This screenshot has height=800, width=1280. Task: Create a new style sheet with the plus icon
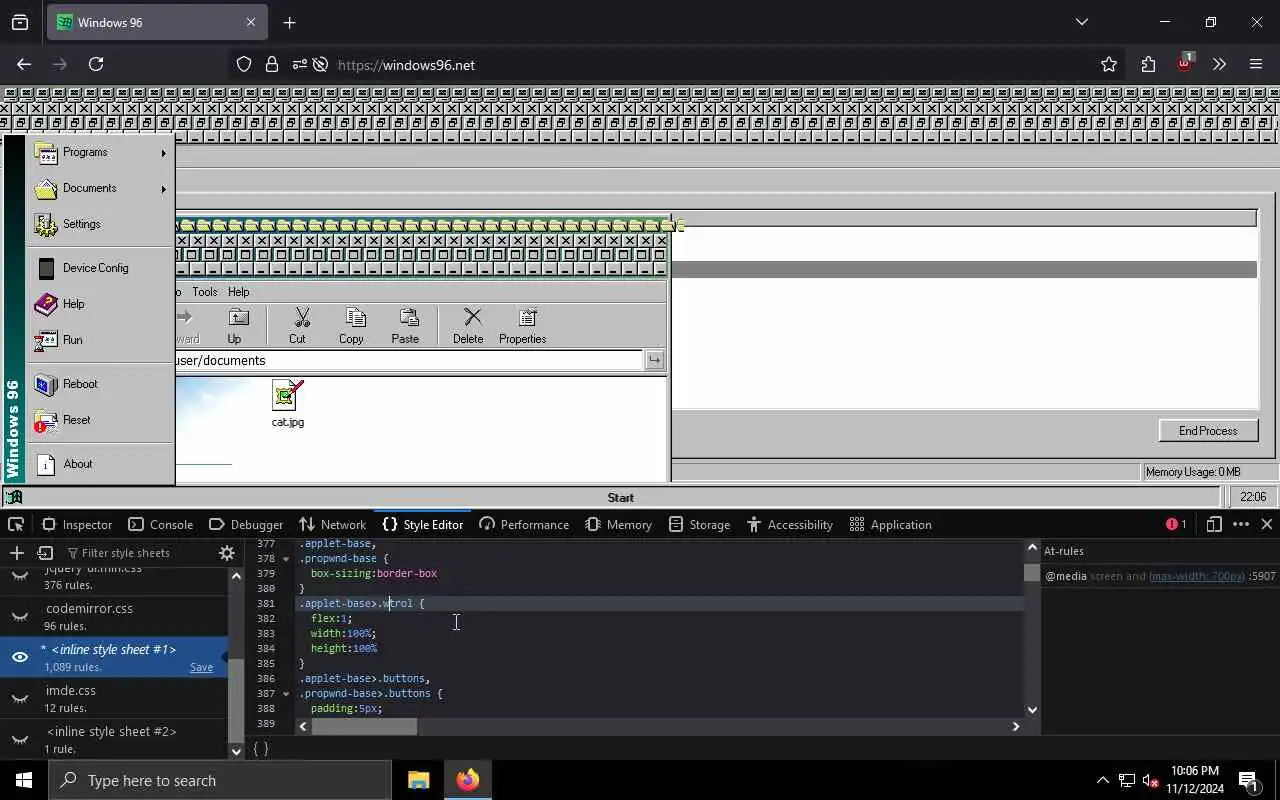tap(16, 553)
